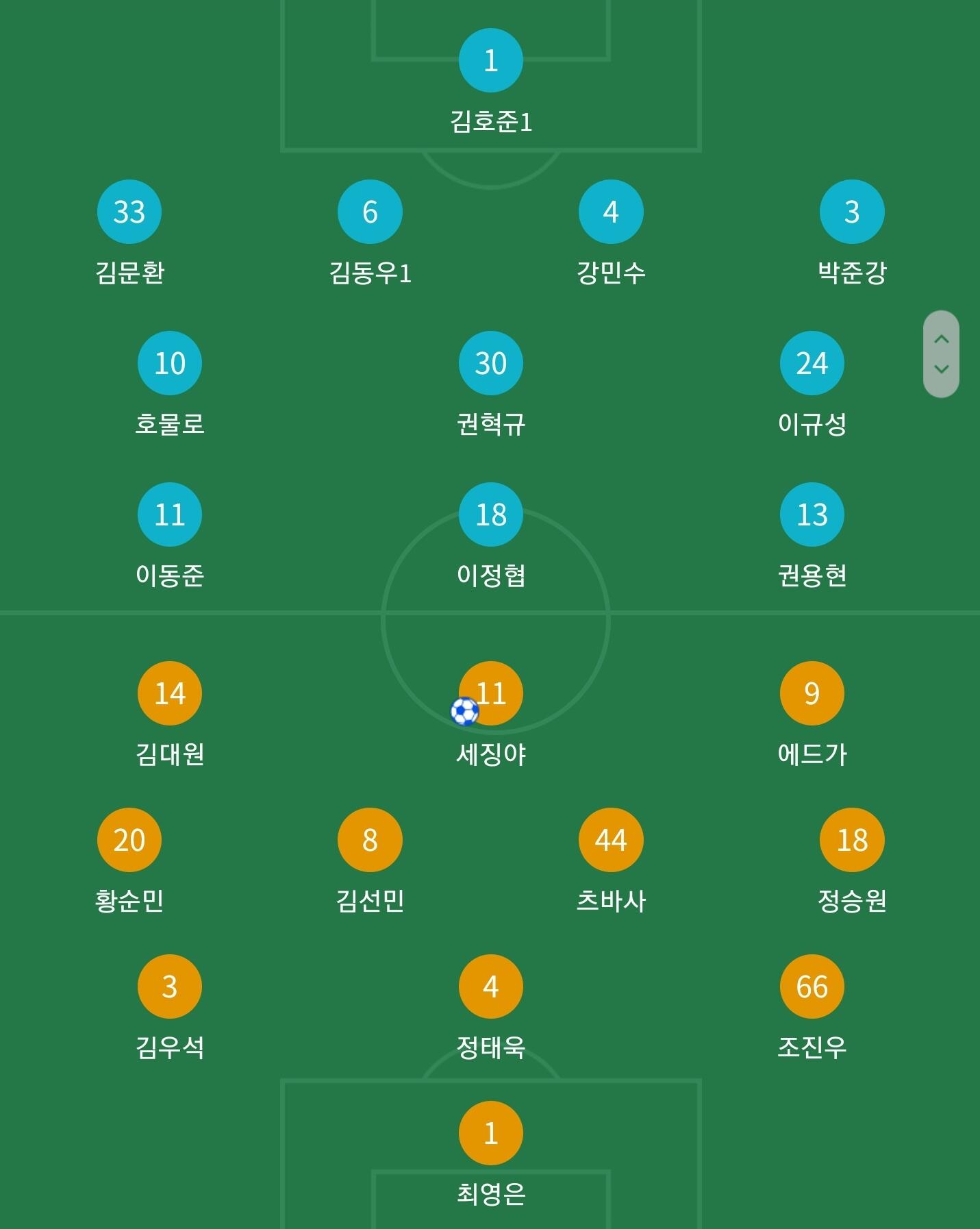
Task: Click the 호물로 player name
Action: (x=170, y=424)
